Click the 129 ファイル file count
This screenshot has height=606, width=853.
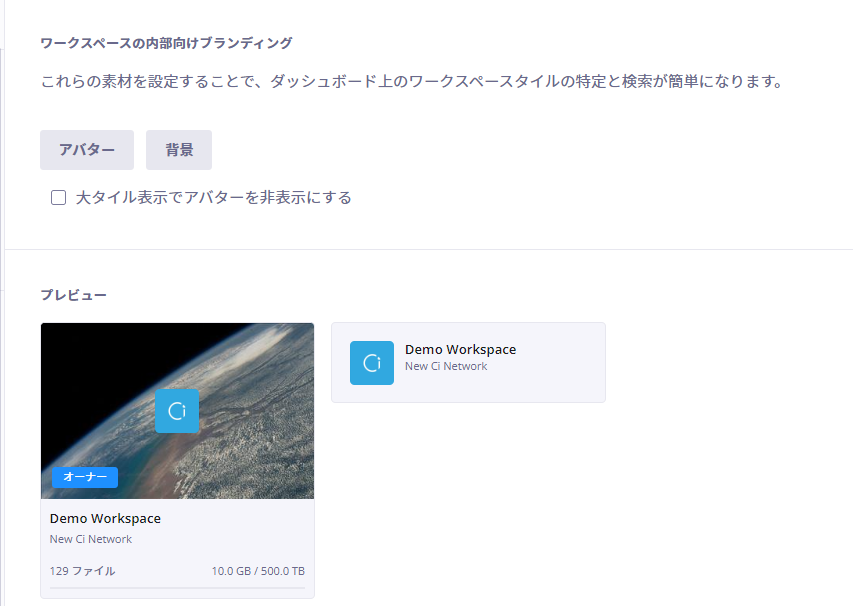click(x=82, y=571)
